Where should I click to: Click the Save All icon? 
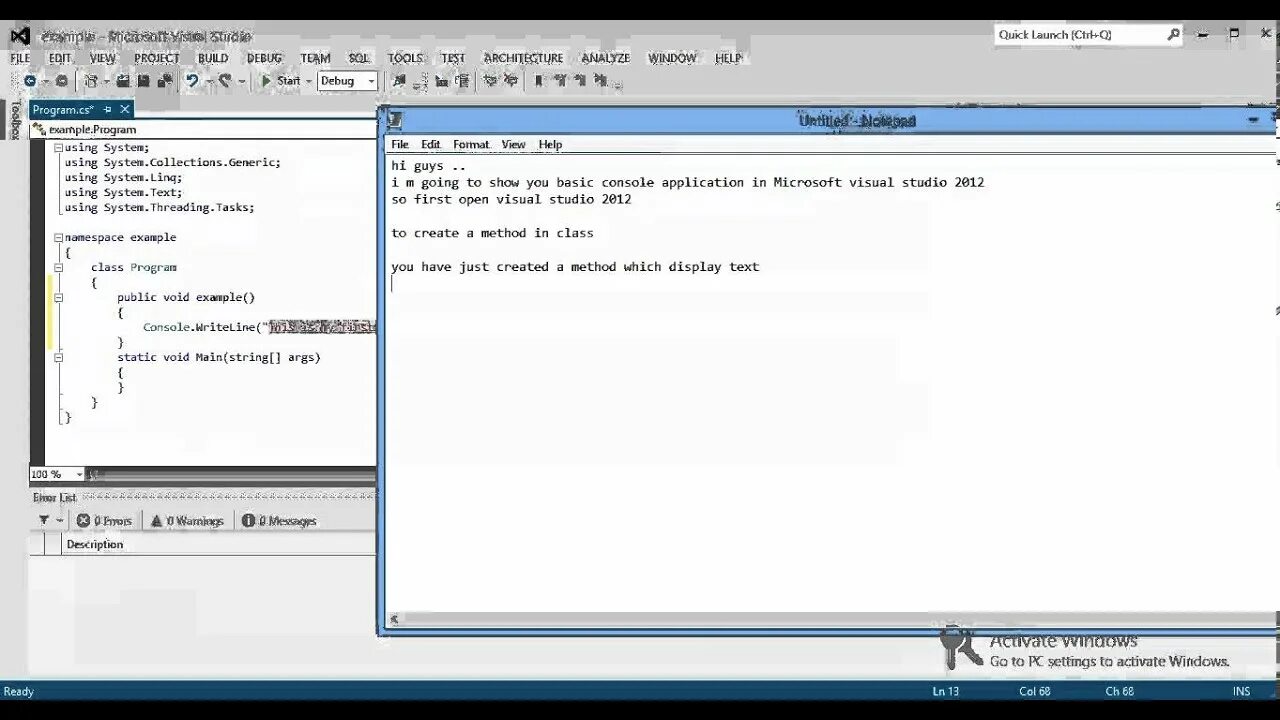(164, 81)
